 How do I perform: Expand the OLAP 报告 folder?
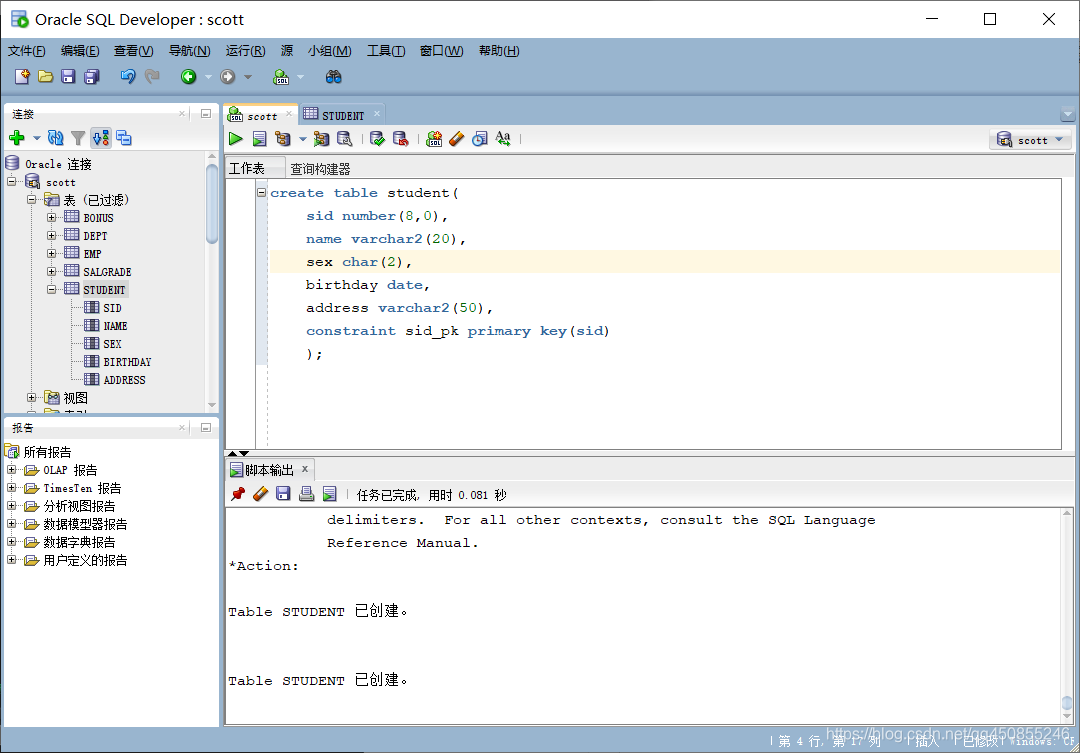[12, 470]
